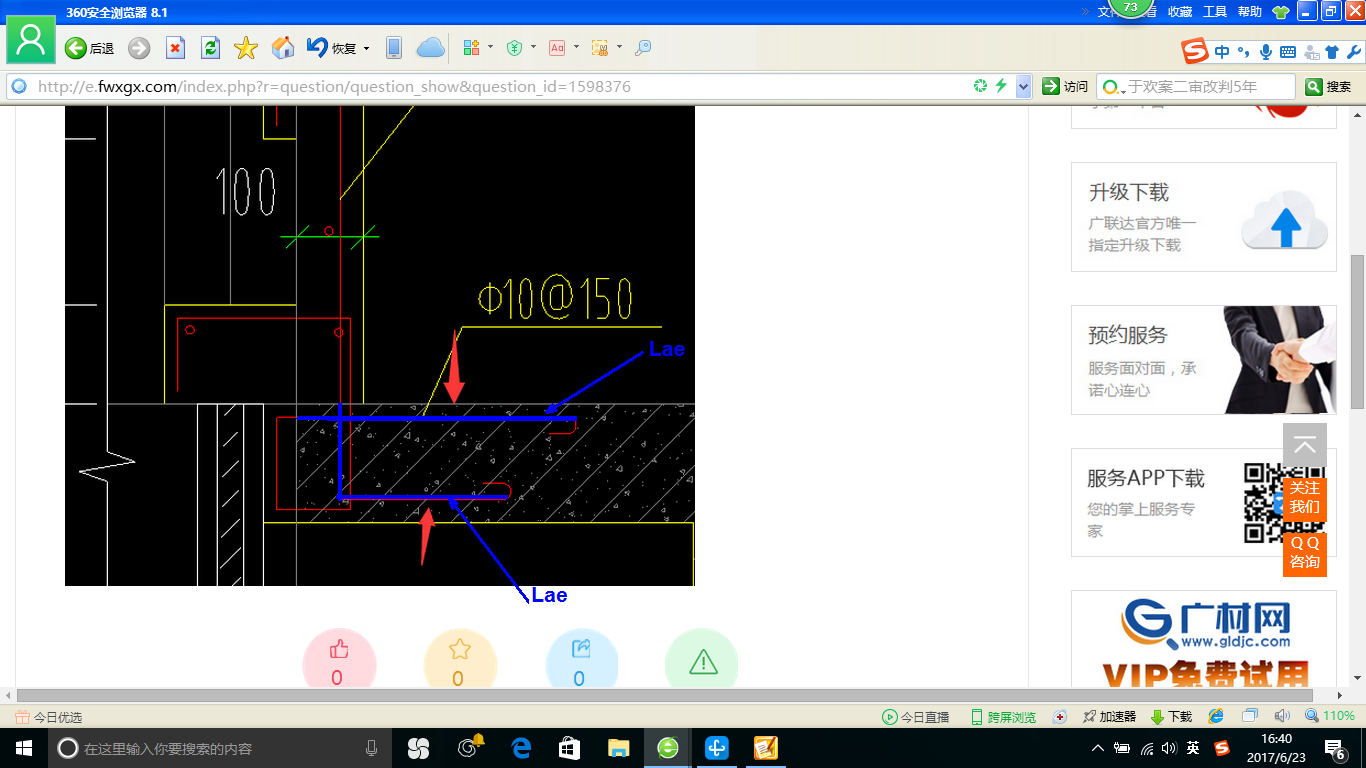The image size is (1366, 768).
Task: Toggle the status bar sound mute icon
Action: tap(1282, 716)
